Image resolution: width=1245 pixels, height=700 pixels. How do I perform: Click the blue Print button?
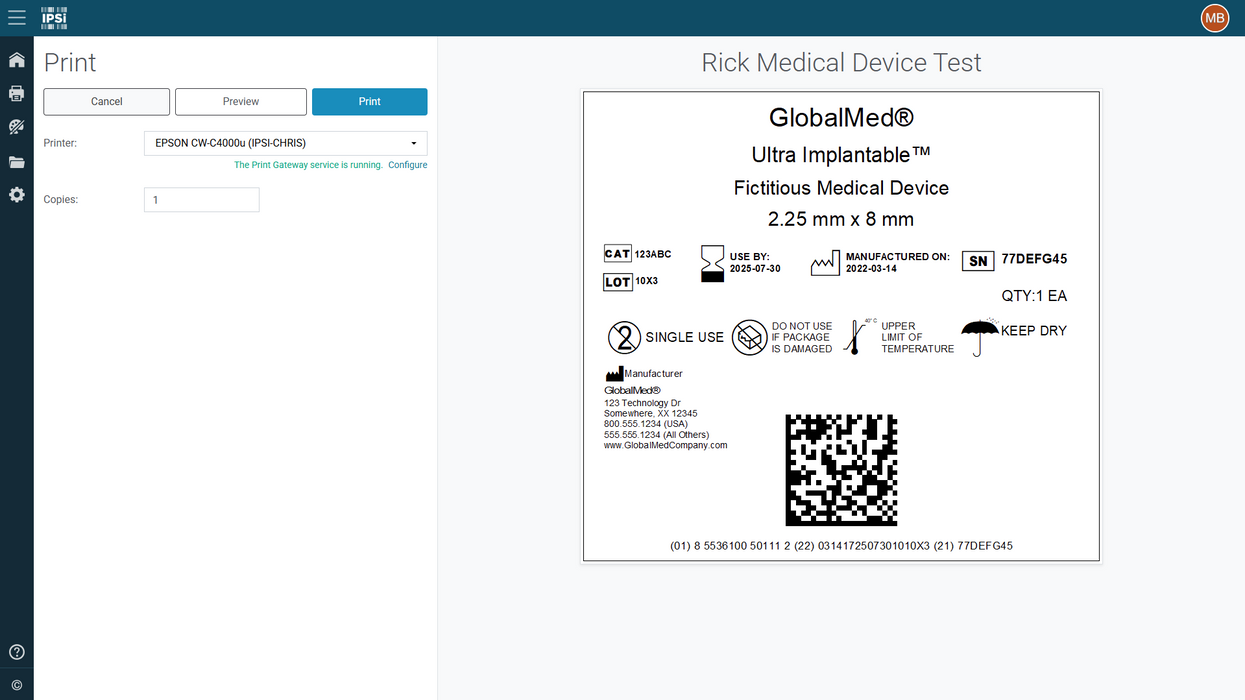tap(370, 102)
